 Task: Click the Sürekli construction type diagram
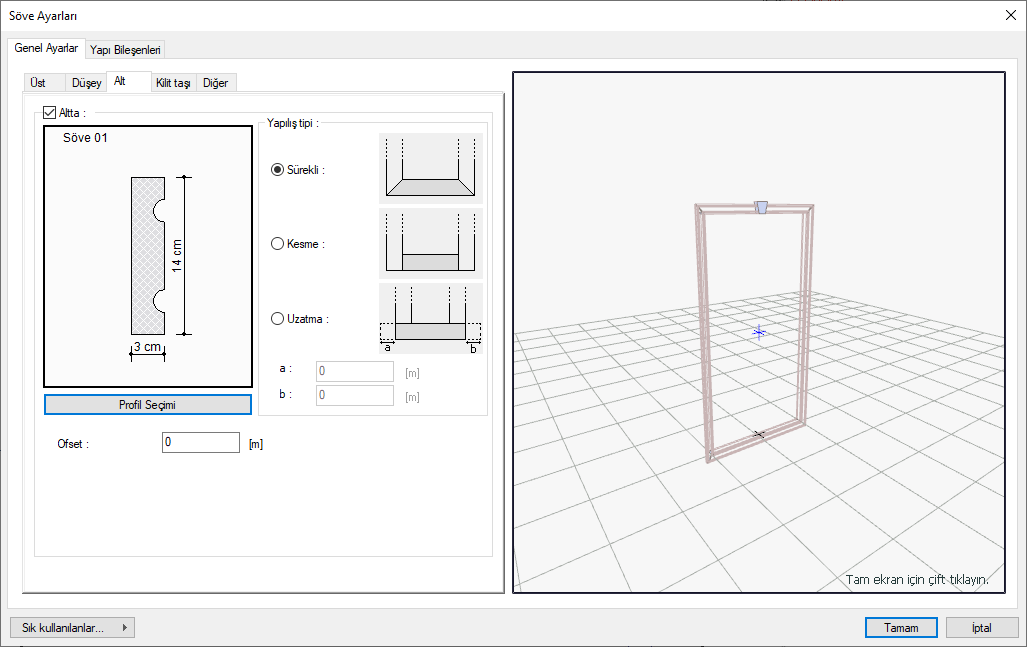(x=430, y=169)
